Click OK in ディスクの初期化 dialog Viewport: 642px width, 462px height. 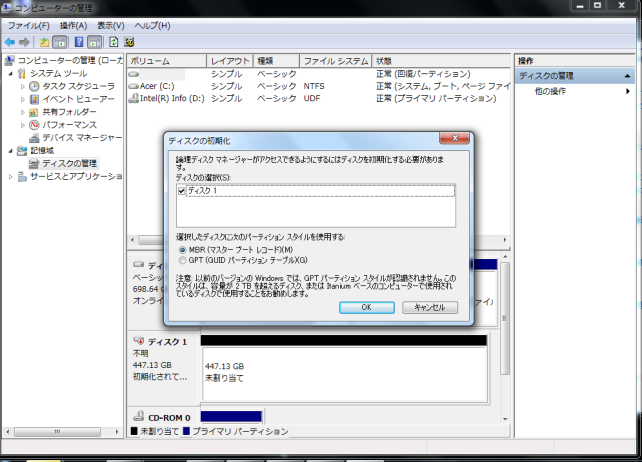367,307
